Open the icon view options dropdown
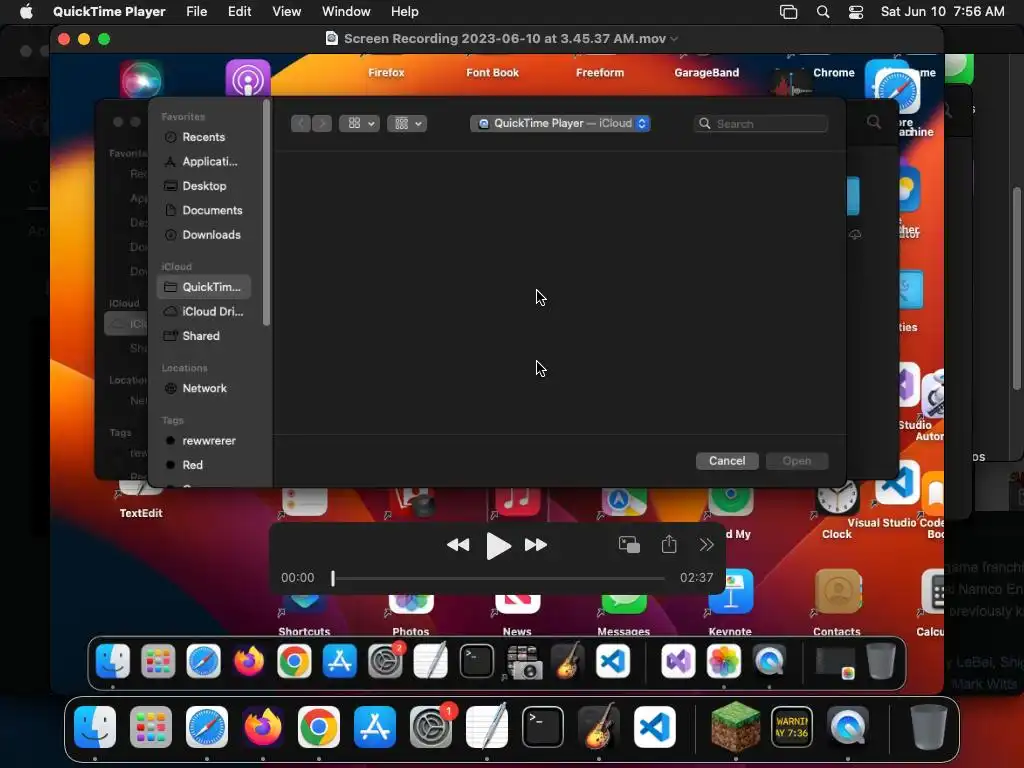 (x=359, y=123)
